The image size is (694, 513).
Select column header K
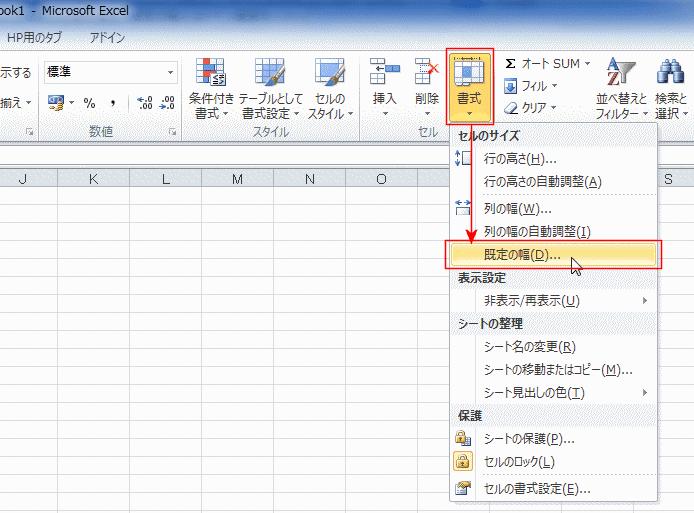click(93, 179)
